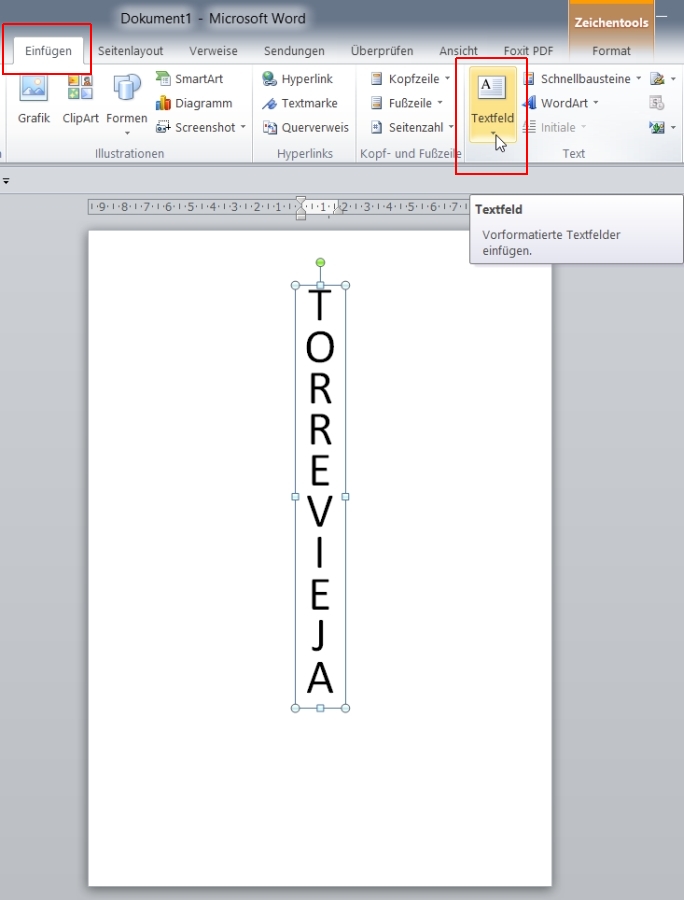Viewport: 684px width, 900px height.
Task: Click the green rotation handle of the text box
Action: click(x=320, y=263)
